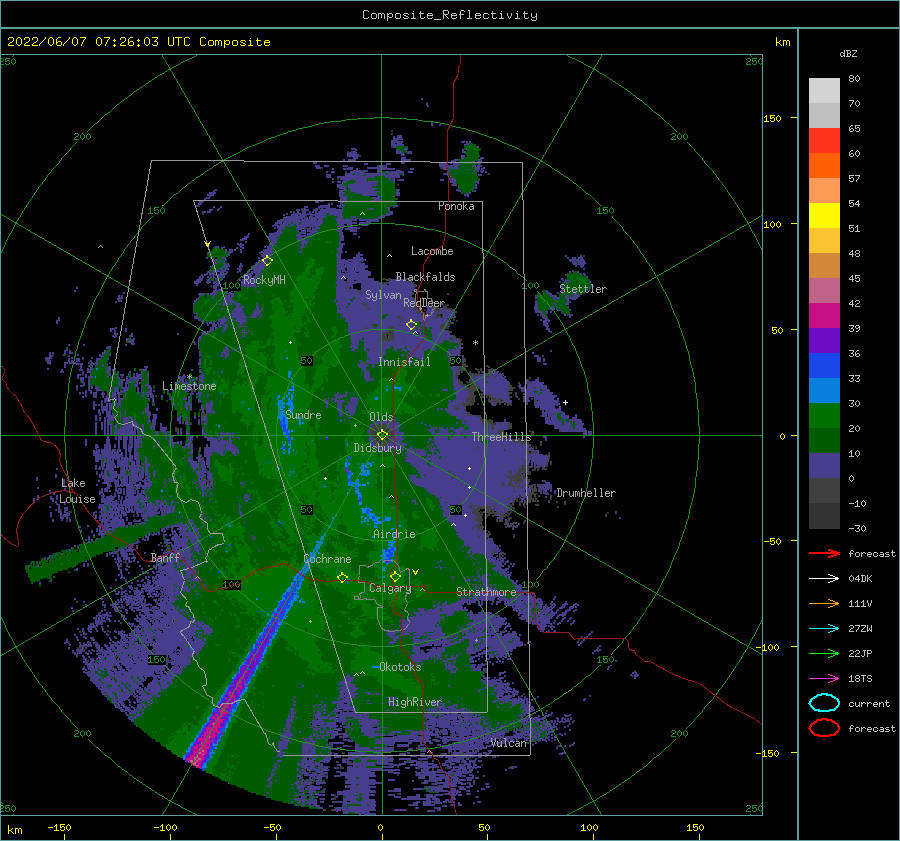Screen dimensions: 900x841
Task: Click the Airdrie label
Action: [394, 534]
